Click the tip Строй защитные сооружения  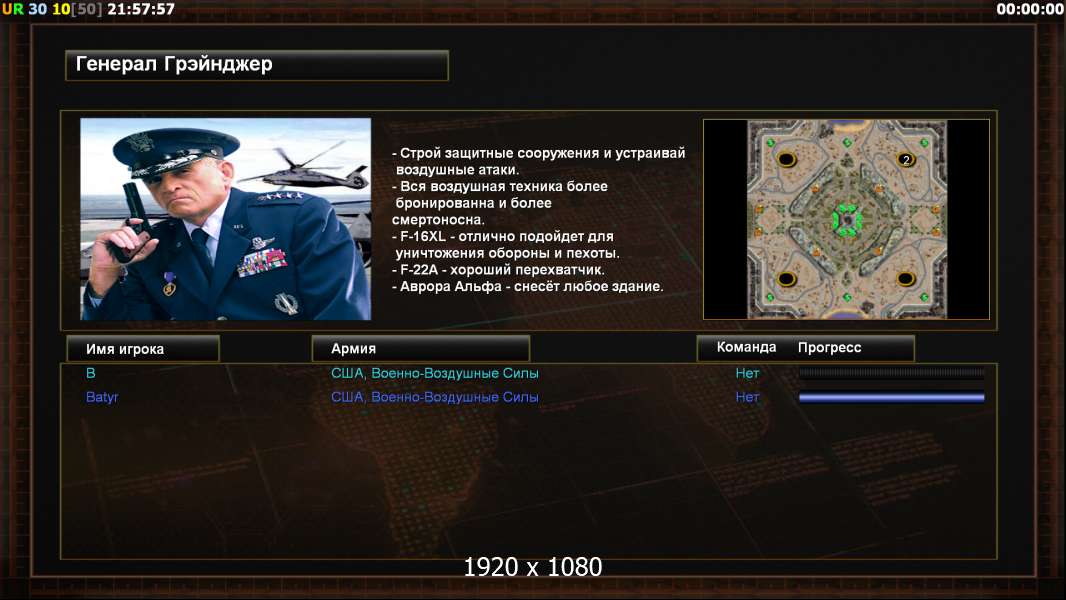point(538,161)
